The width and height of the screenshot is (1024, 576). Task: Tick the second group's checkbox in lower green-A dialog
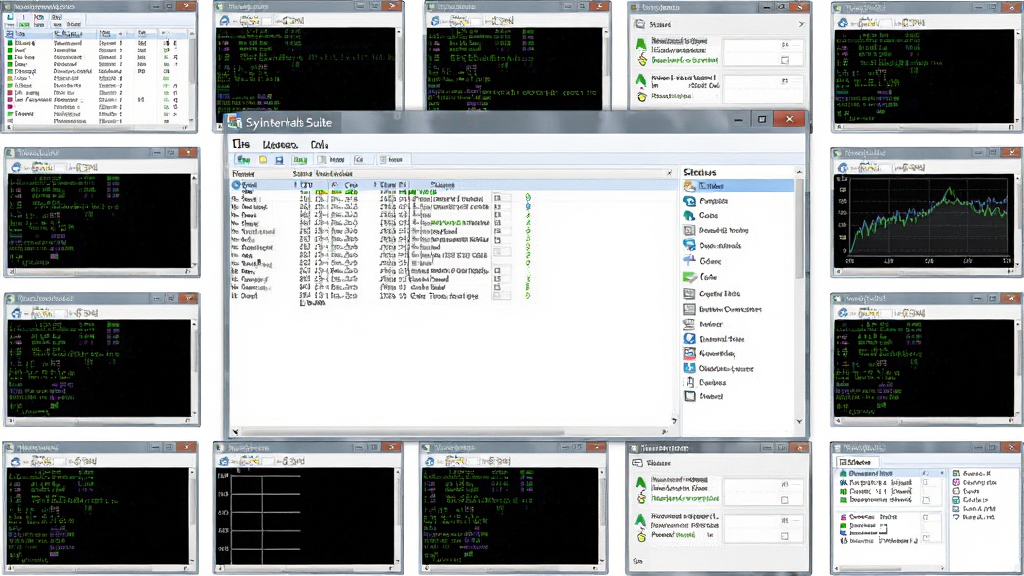coord(784,536)
